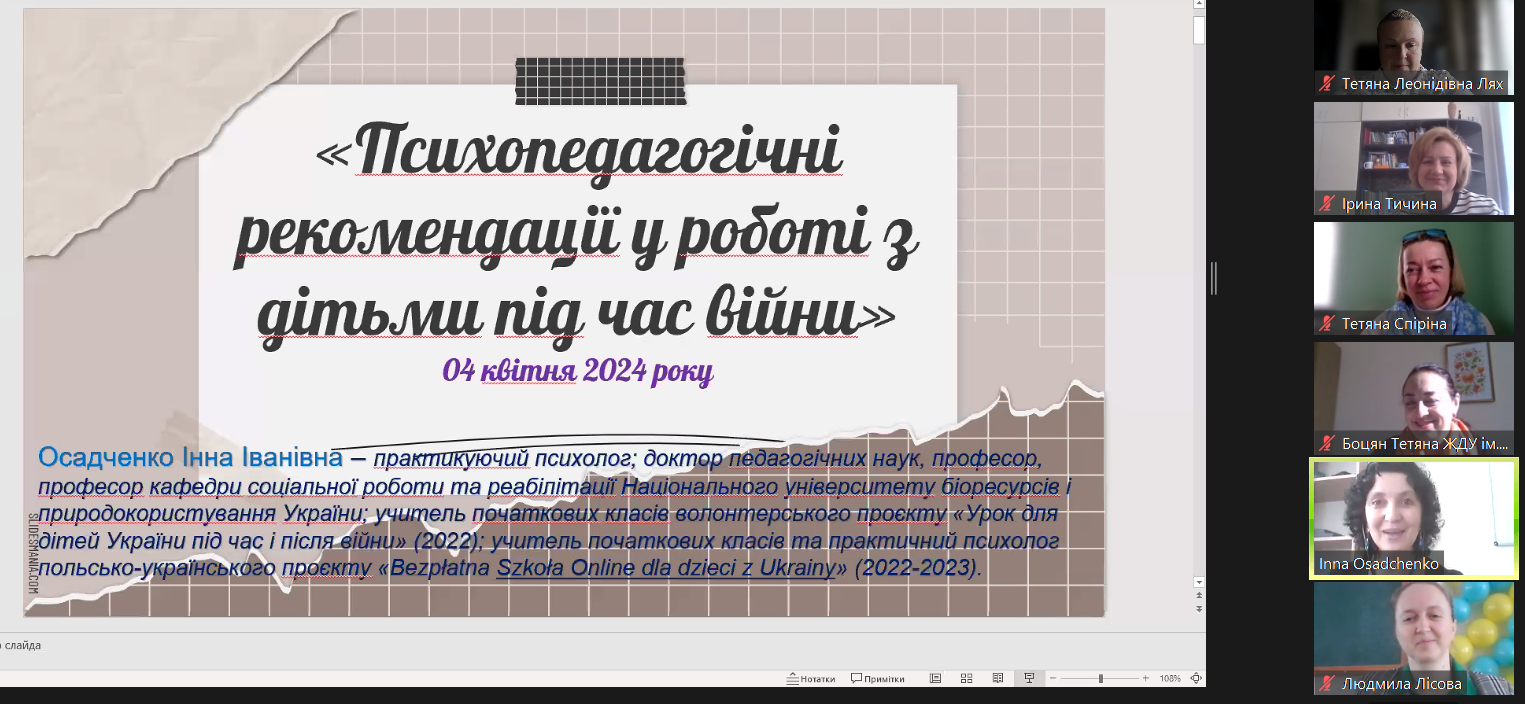Switch to Reading view icon
The width and height of the screenshot is (1525, 704).
pos(997,678)
